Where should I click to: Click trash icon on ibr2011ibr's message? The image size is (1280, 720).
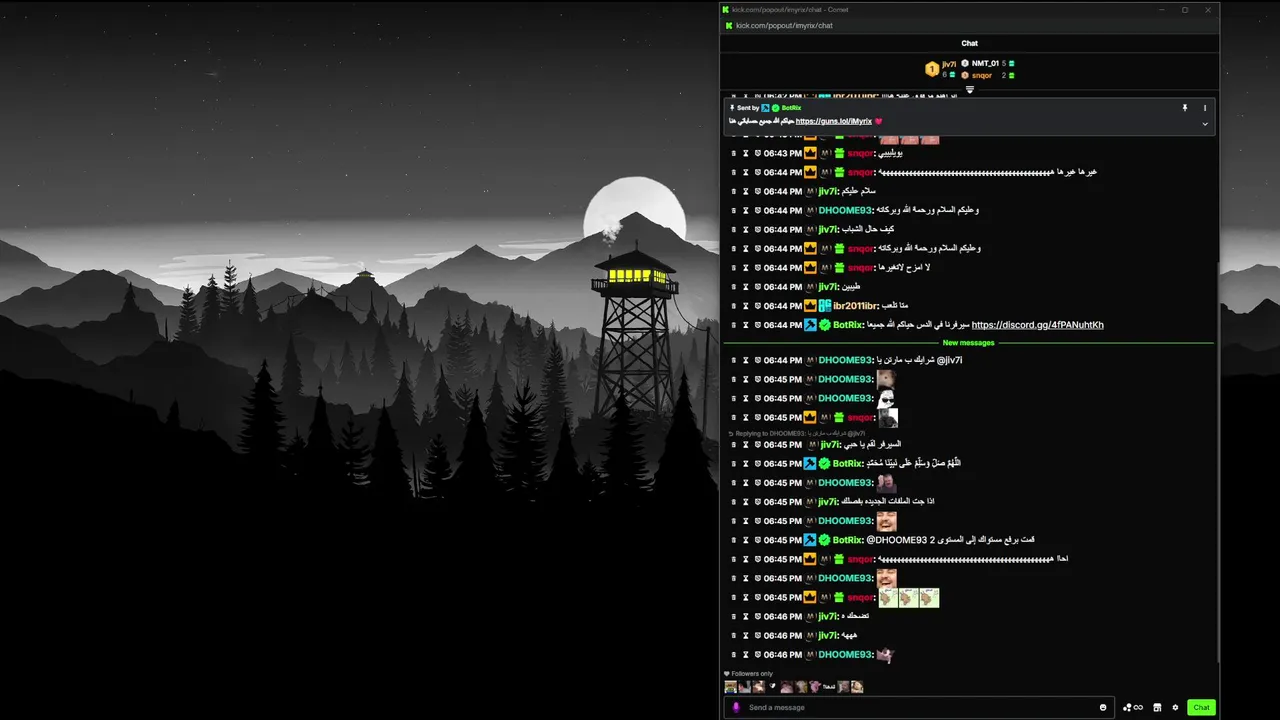point(734,306)
